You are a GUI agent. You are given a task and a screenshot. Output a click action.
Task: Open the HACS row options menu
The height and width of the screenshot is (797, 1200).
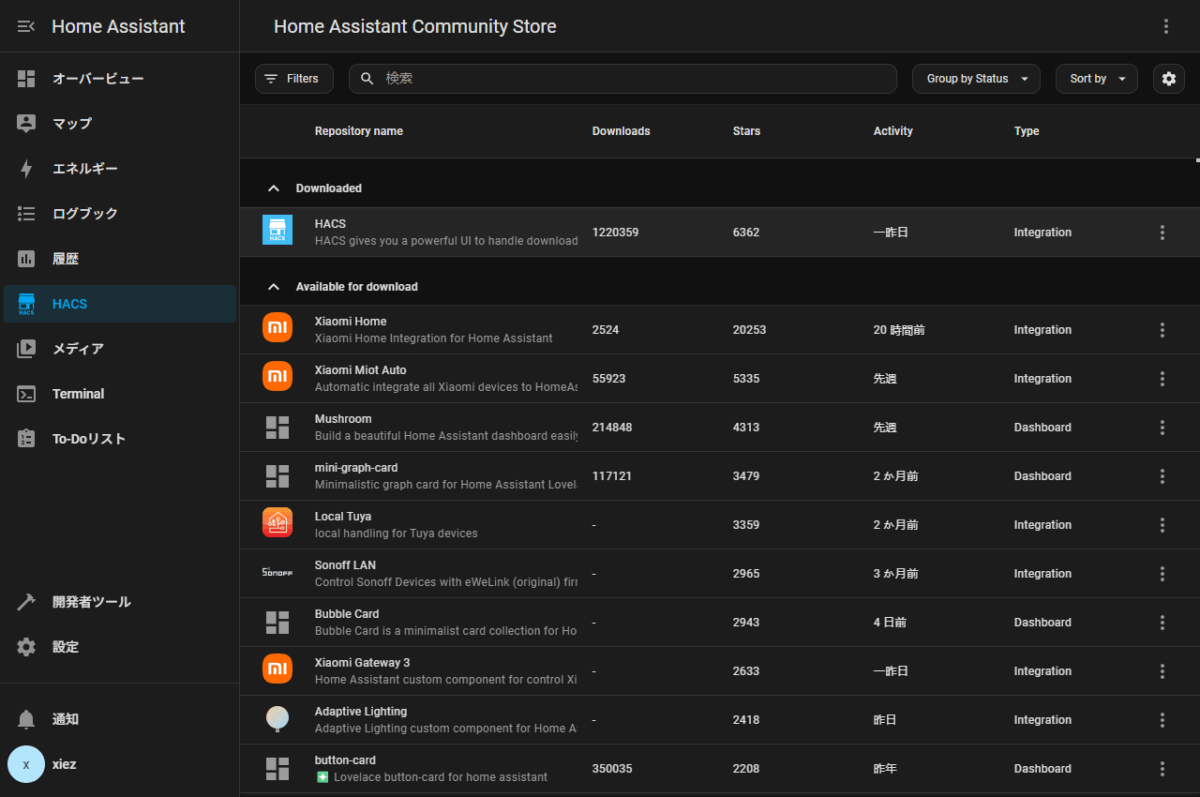tap(1162, 232)
